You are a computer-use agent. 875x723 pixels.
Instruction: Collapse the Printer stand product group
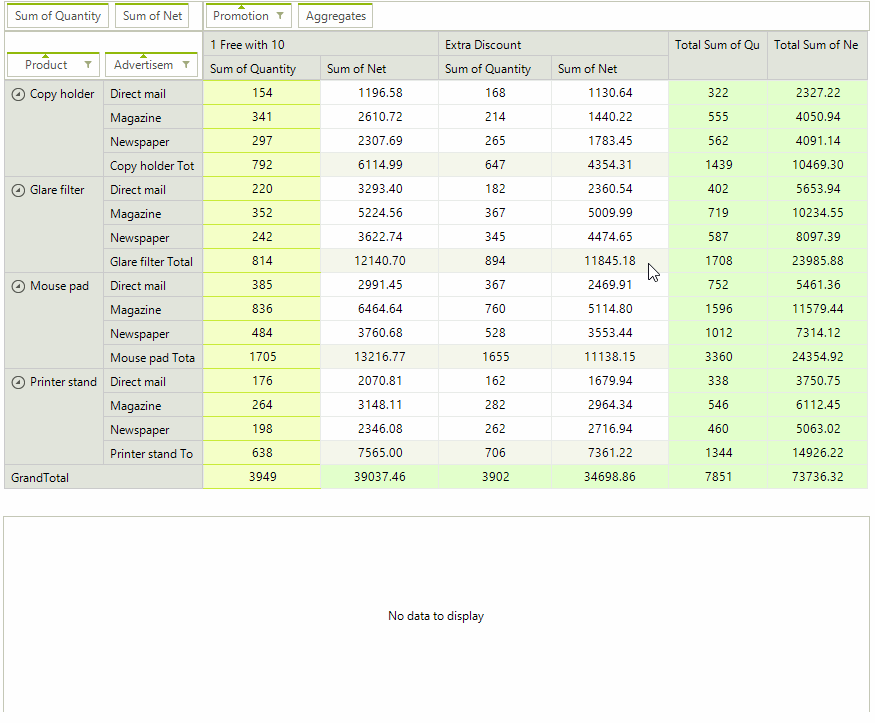point(18,382)
